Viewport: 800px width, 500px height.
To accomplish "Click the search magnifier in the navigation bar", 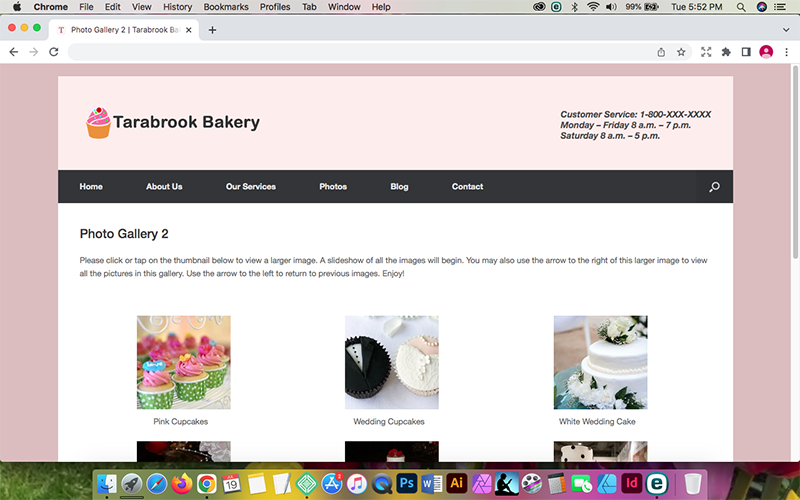I will [714, 187].
